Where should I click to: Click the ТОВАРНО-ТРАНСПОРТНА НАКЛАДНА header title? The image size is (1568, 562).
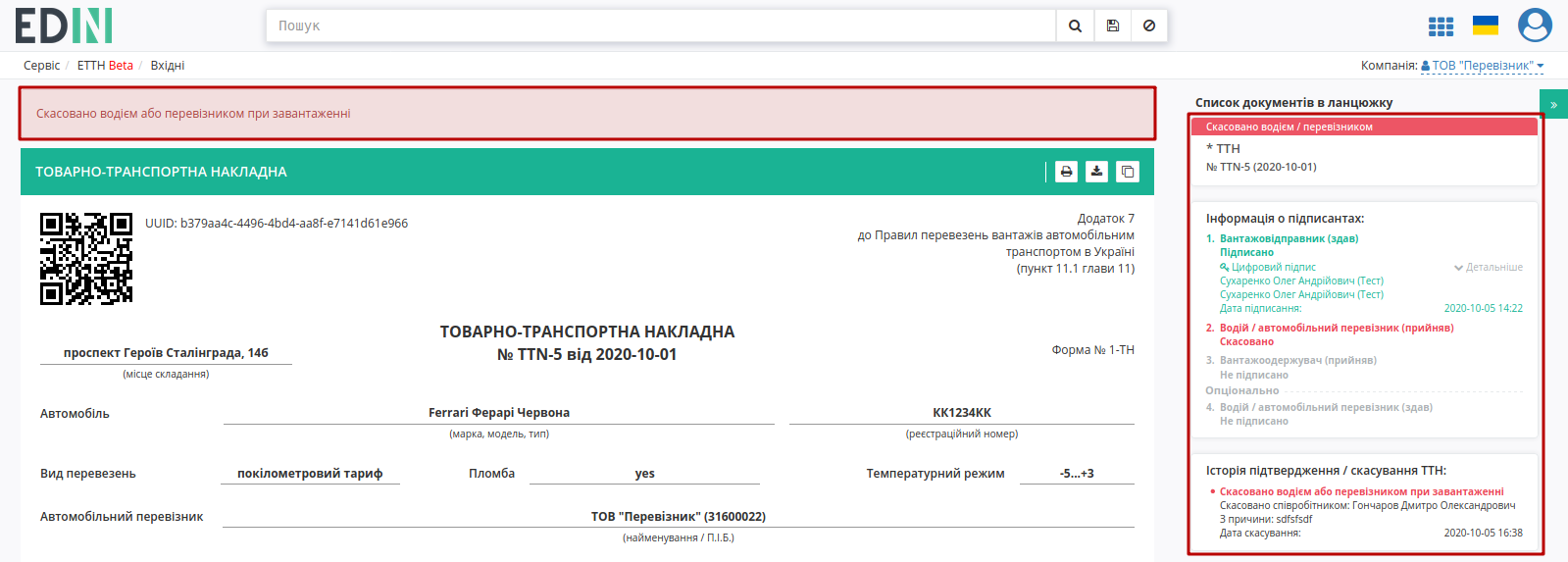coord(162,172)
